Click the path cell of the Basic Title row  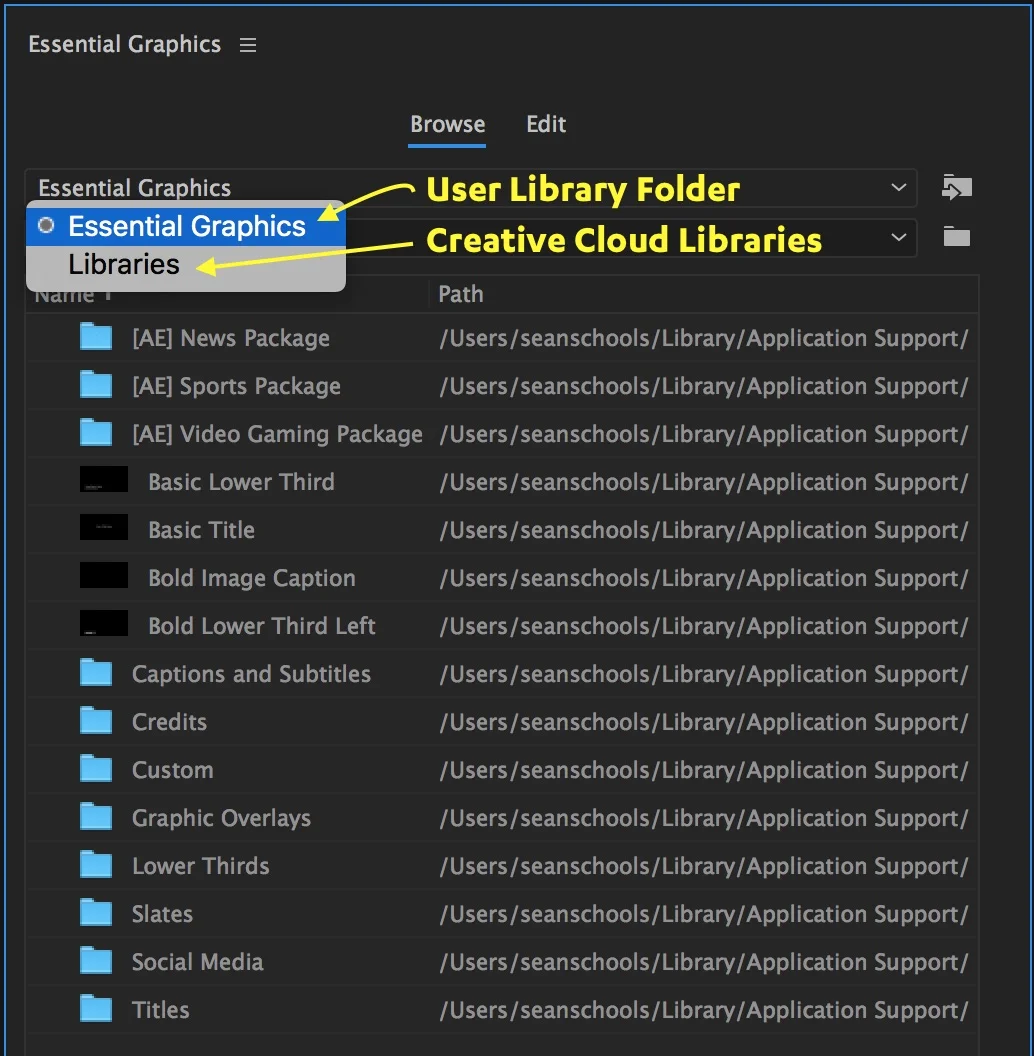coord(703,530)
